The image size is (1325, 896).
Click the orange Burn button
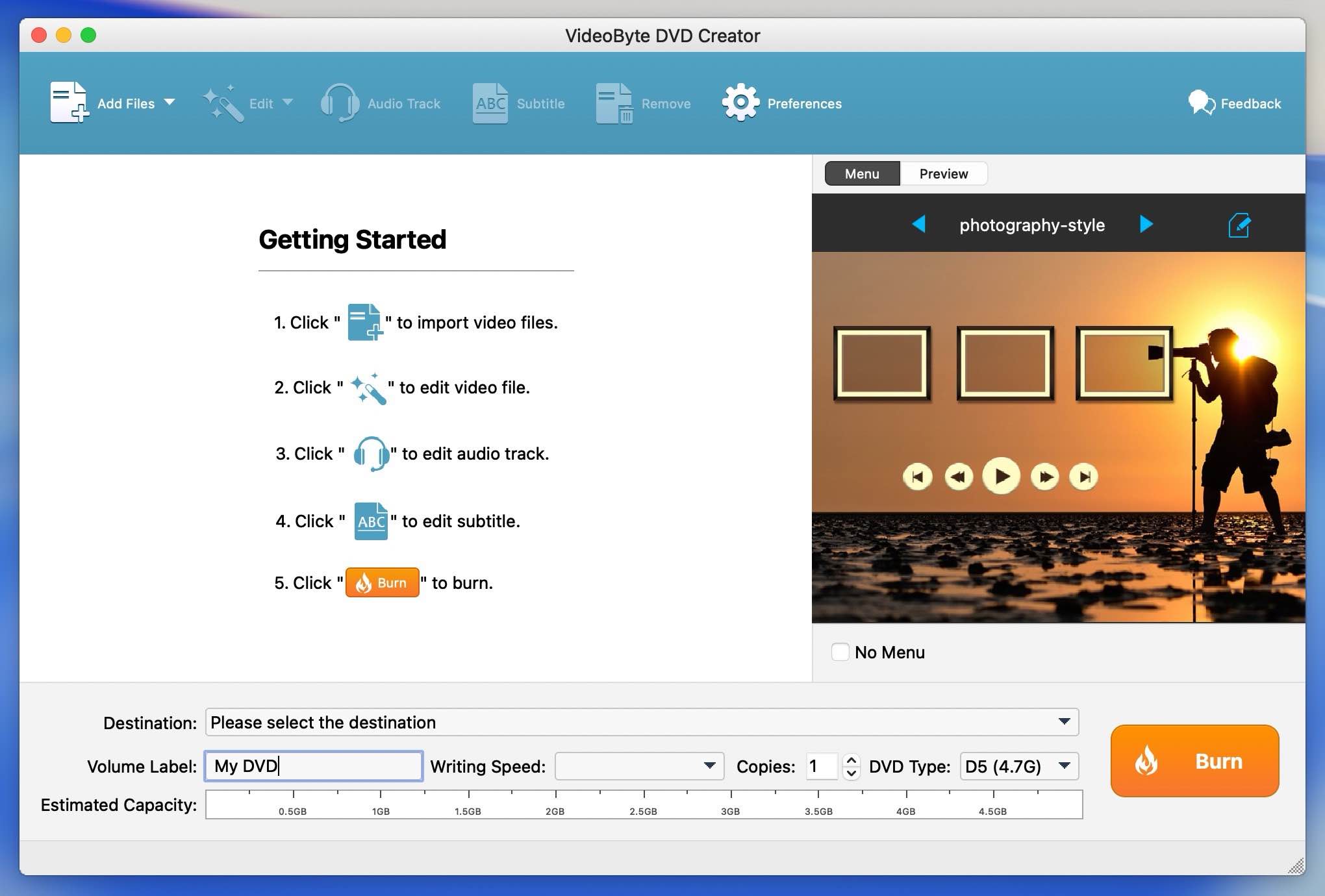(x=1194, y=761)
